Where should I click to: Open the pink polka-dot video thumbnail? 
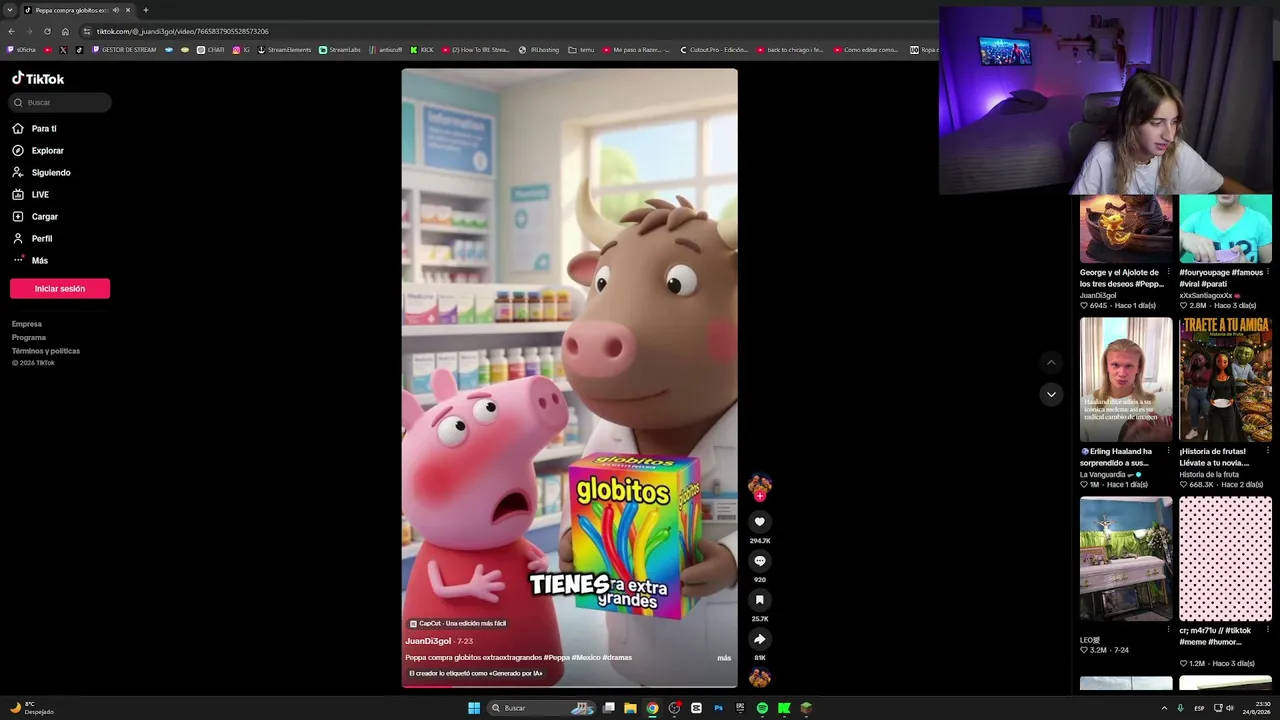[1225, 559]
